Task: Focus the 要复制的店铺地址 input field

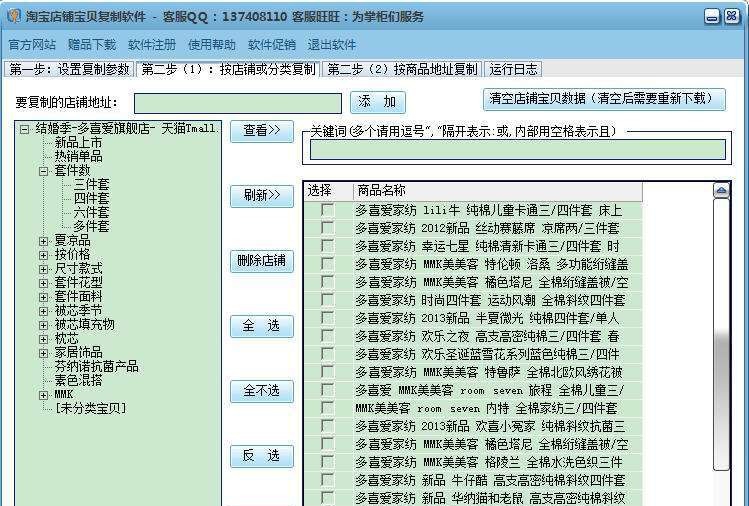Action: [238, 103]
